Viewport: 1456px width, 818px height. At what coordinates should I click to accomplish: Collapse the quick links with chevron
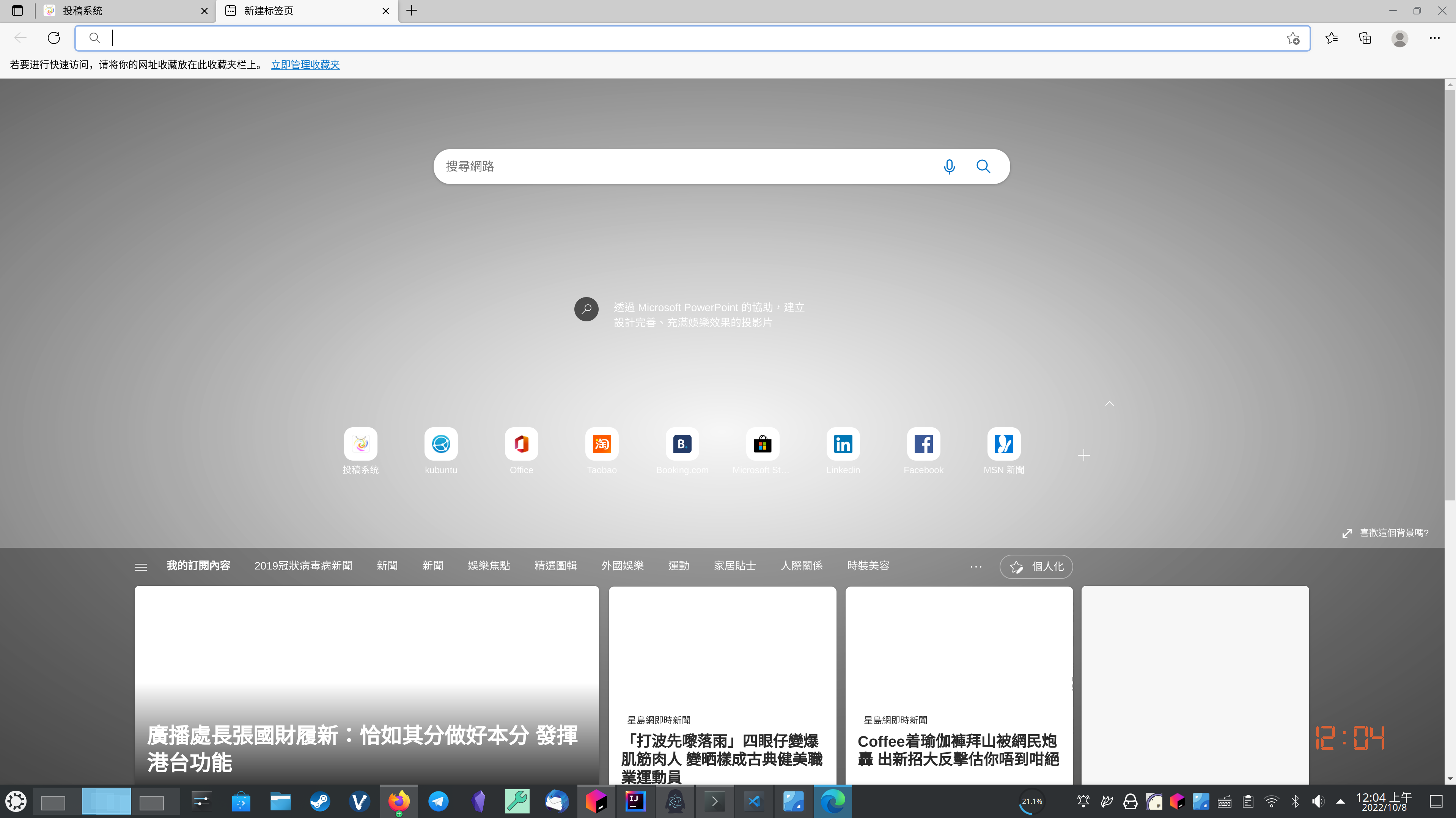[x=1110, y=403]
